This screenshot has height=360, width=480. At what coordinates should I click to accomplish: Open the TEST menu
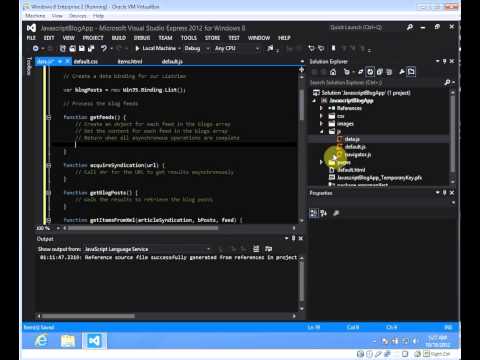click(x=234, y=38)
